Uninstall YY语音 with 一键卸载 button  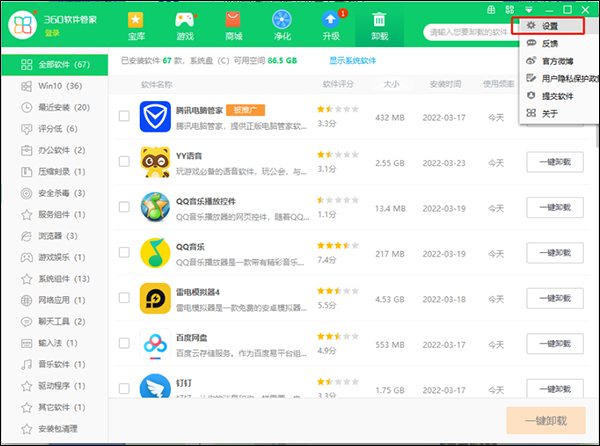(x=555, y=162)
